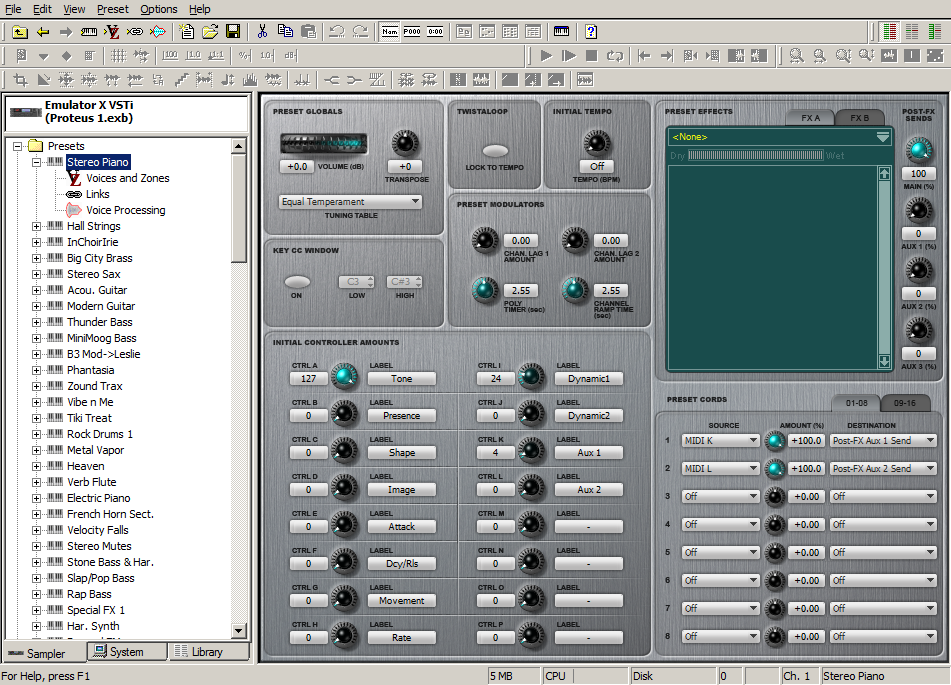Image resolution: width=951 pixels, height=685 pixels.
Task: Click the Help question mark icon
Action: pos(590,31)
